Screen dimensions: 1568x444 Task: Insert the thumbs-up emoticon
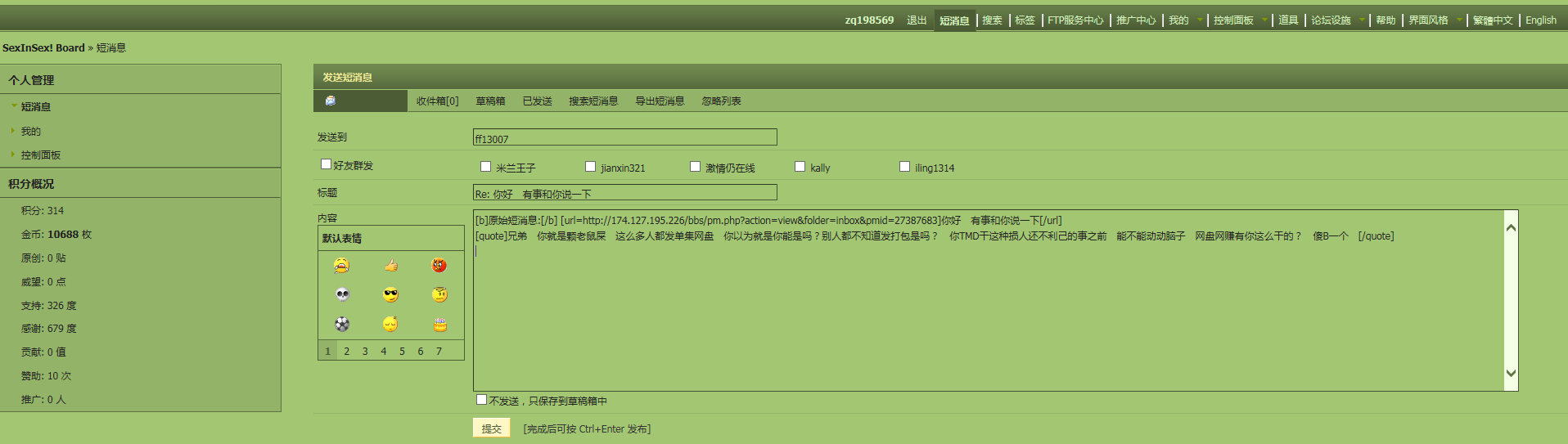(391, 265)
